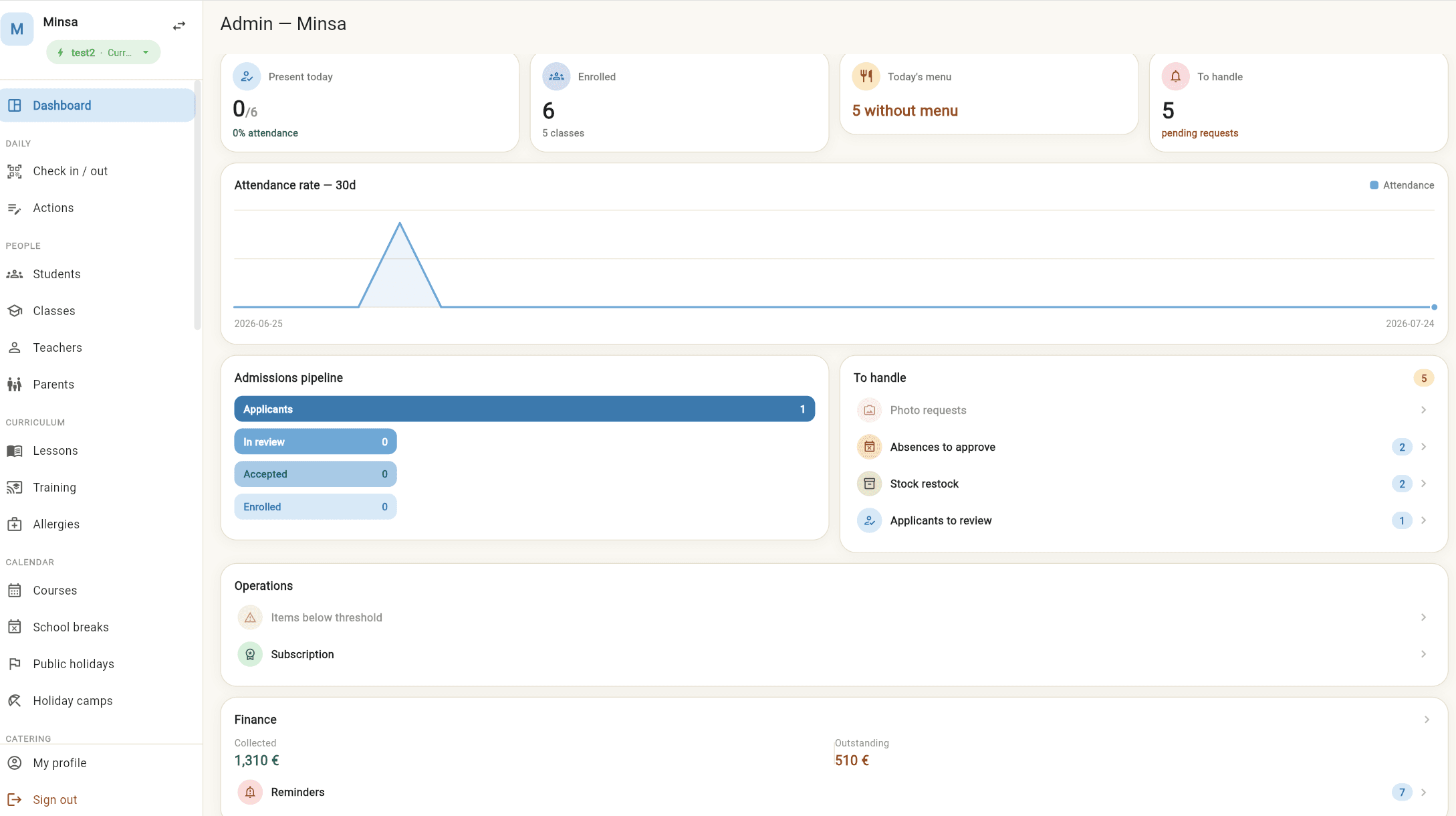This screenshot has height=816, width=1456.
Task: Open the School breaks calendar-x icon
Action: (15, 627)
